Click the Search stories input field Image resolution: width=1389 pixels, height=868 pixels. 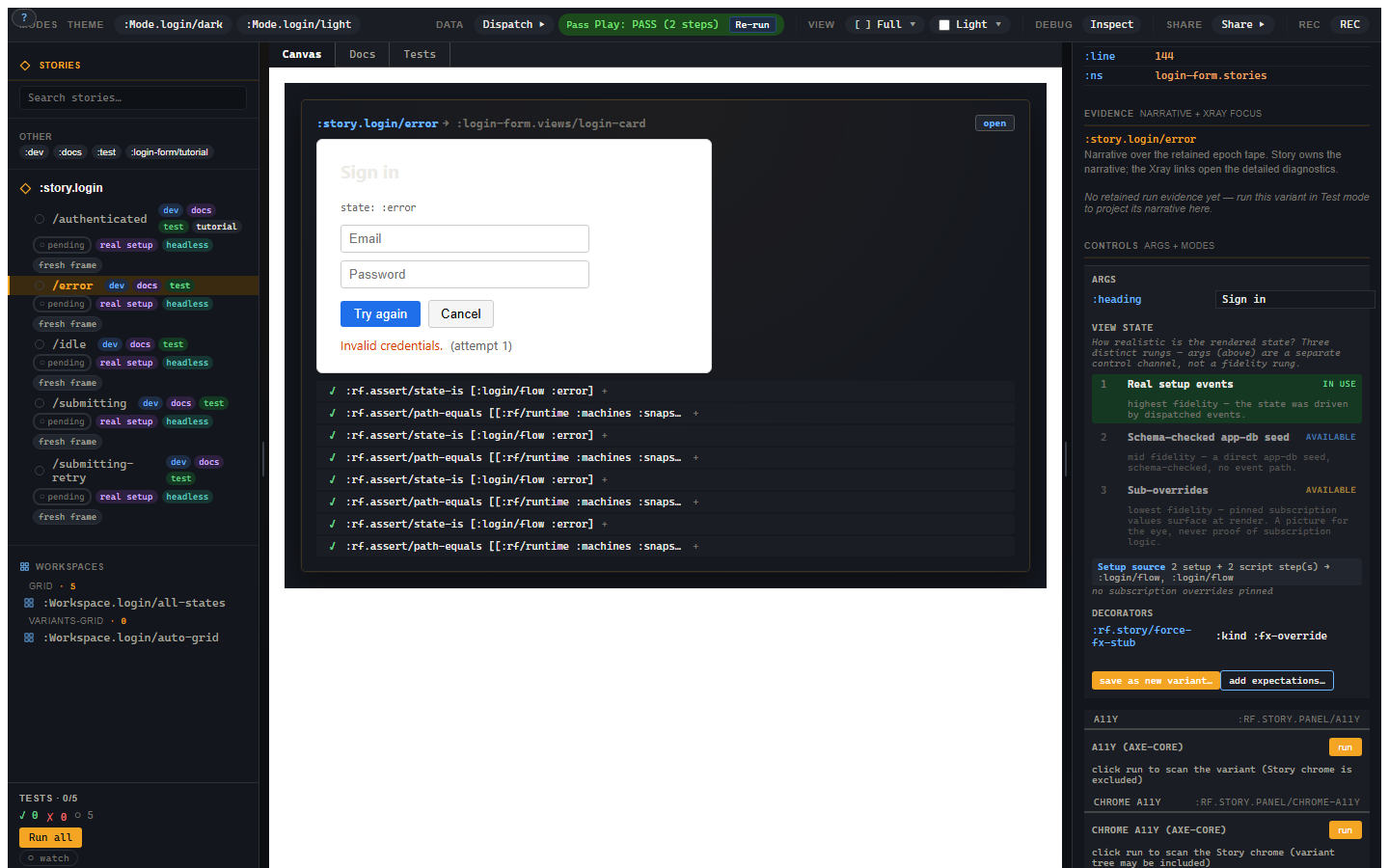pyautogui.click(x=133, y=97)
